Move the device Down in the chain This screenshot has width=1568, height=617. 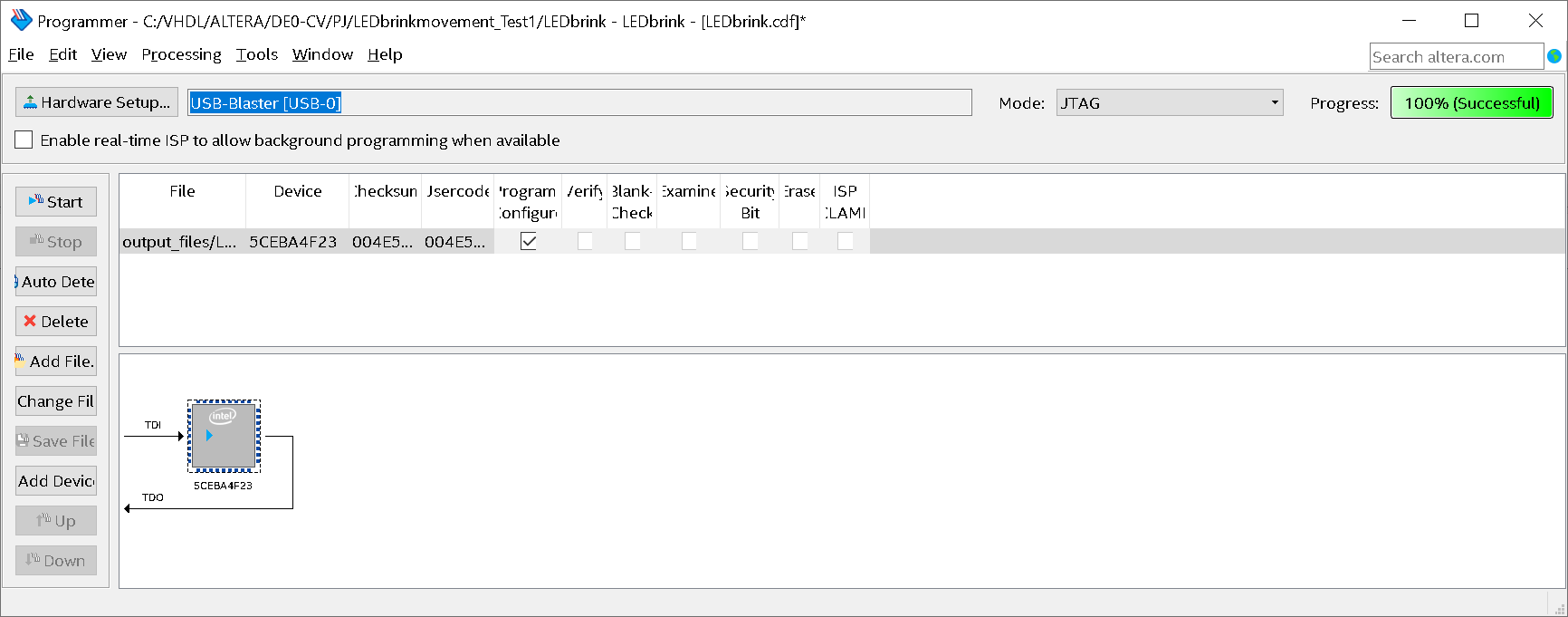point(56,561)
